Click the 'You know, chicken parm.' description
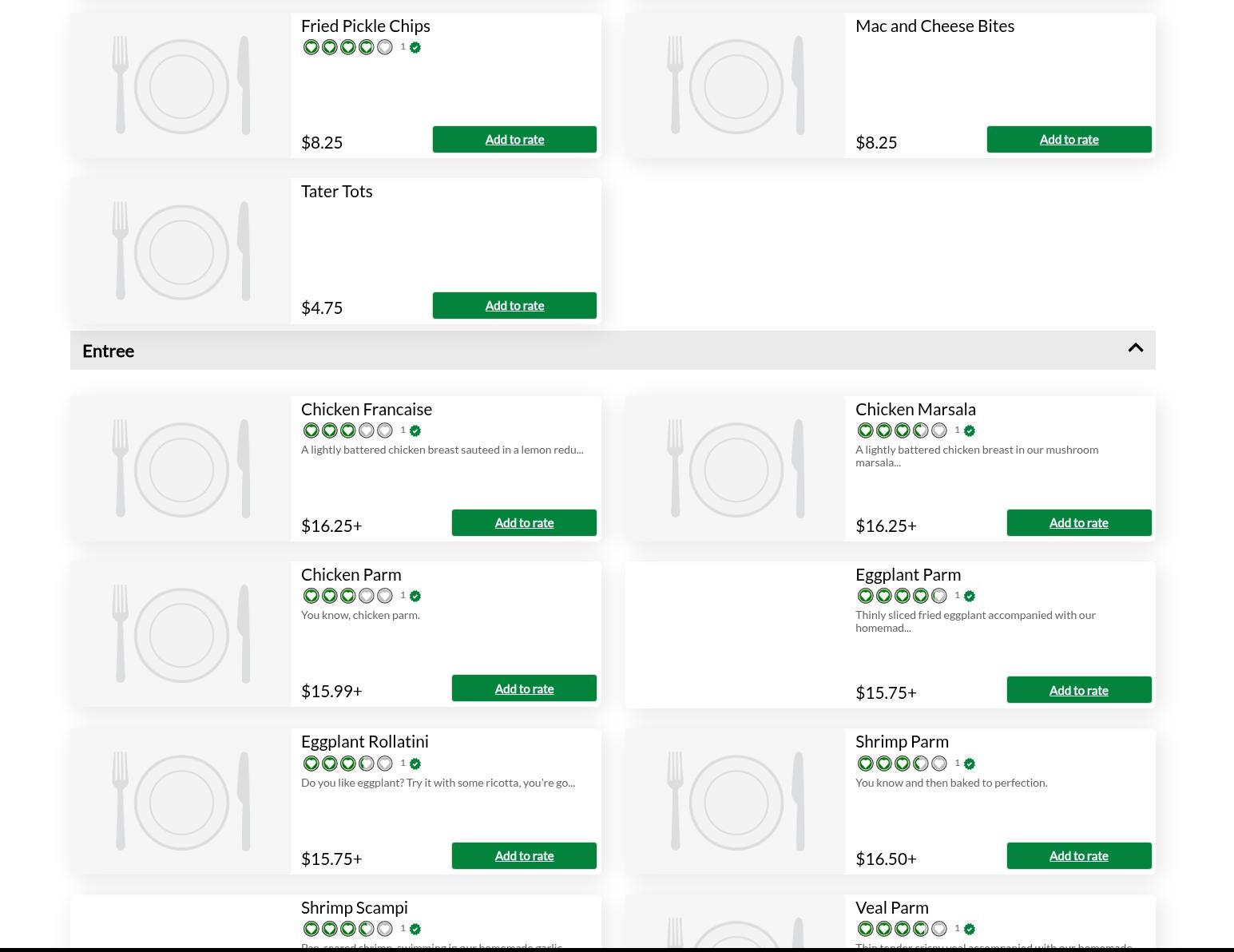Screen dimensions: 1234x952 [360, 615]
